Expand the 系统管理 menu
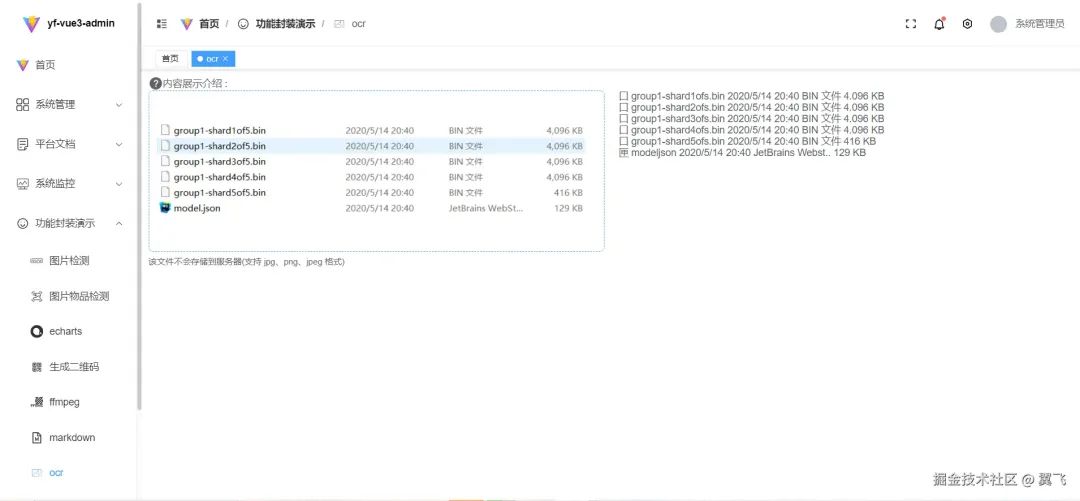The width and height of the screenshot is (1080, 501). (69, 105)
